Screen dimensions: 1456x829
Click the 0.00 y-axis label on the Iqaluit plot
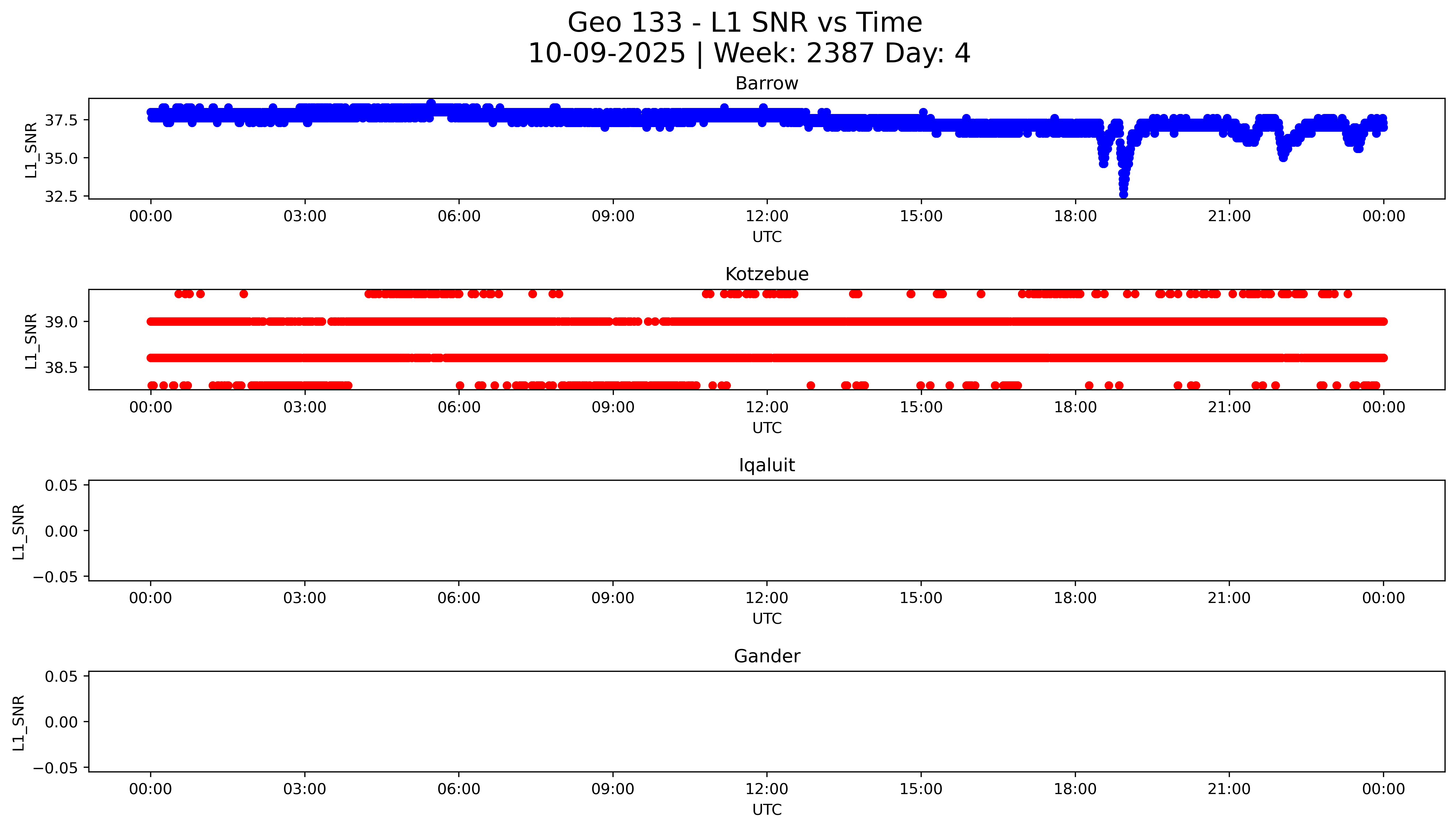coord(62,531)
